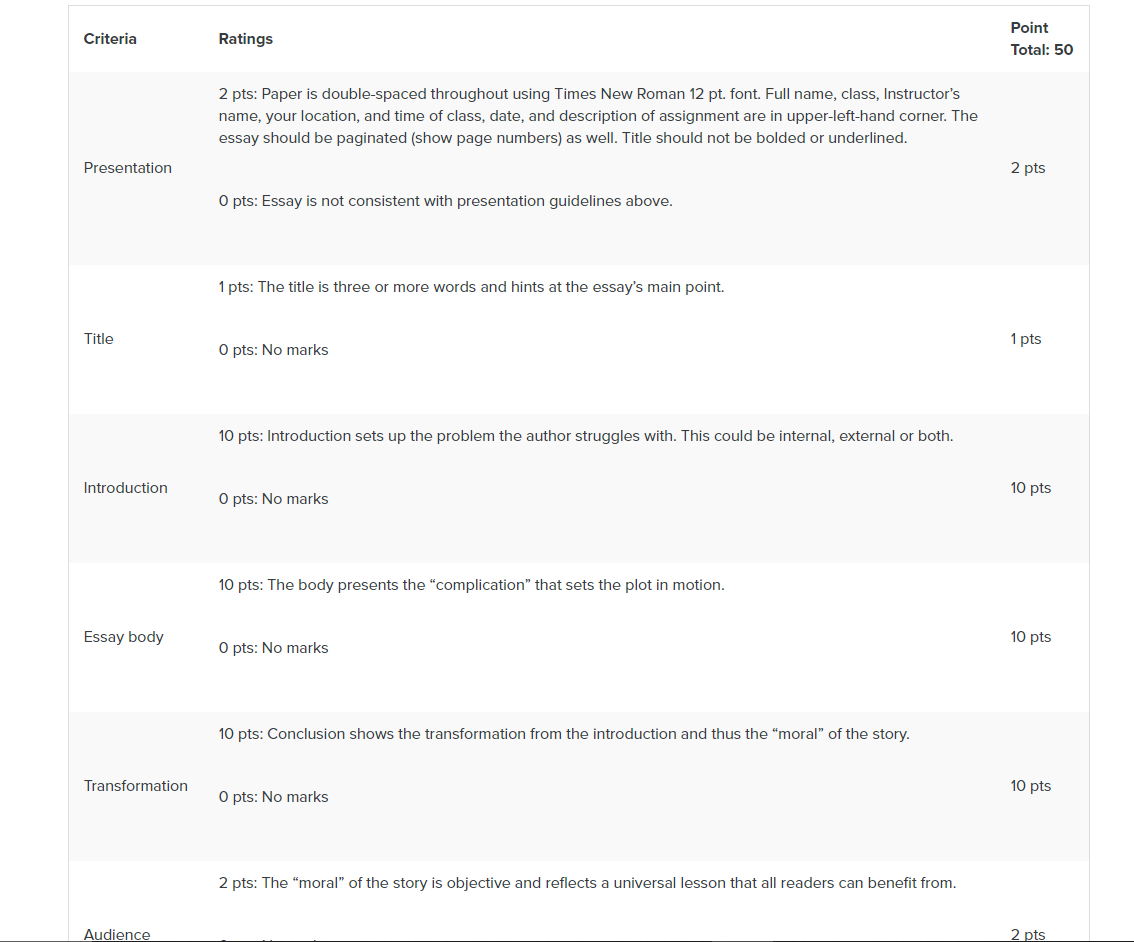Select the Ratings column header

pos(246,39)
